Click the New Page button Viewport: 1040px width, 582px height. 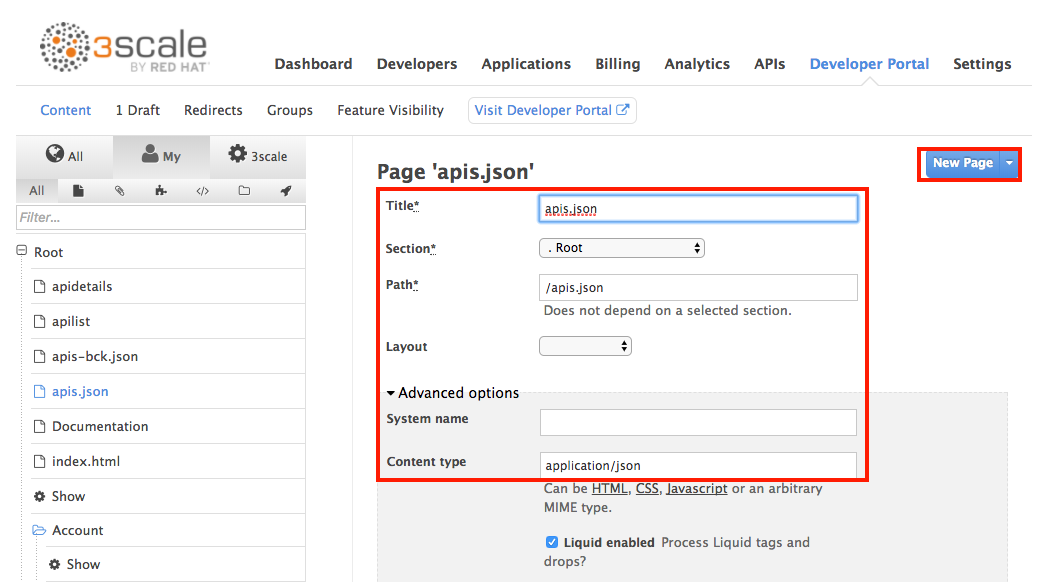[x=962, y=163]
